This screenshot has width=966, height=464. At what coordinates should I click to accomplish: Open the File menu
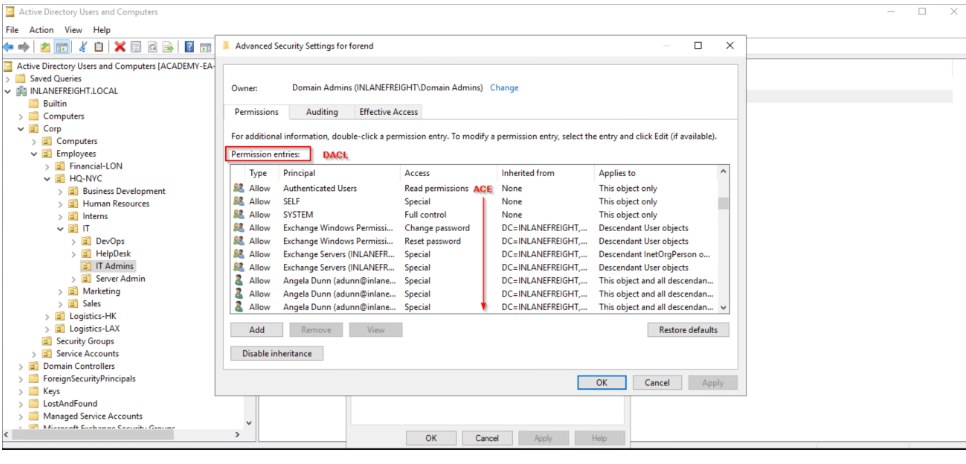coord(12,30)
